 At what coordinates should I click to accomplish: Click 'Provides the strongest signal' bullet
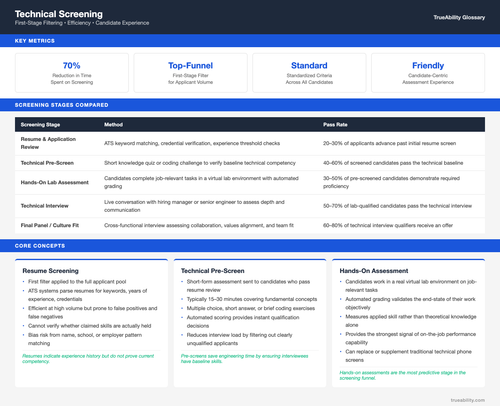pyautogui.click(x=411, y=338)
